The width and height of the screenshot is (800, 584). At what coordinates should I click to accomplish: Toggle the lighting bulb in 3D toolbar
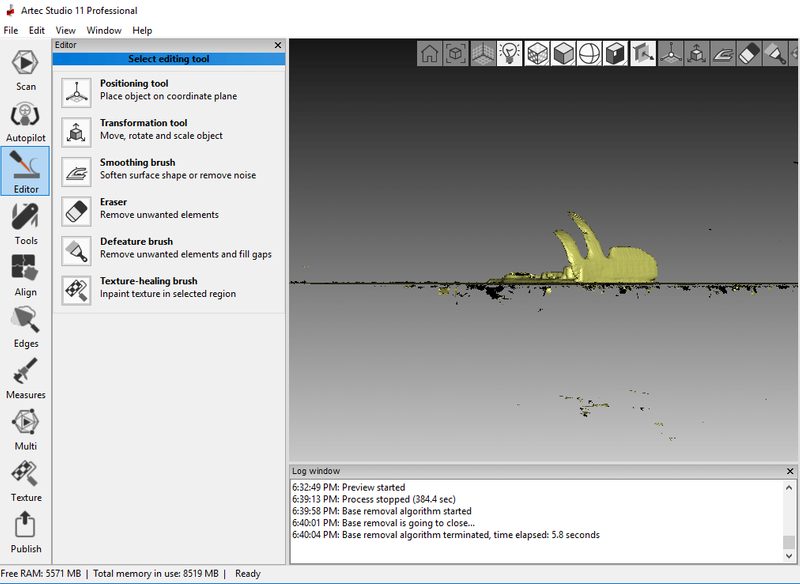click(x=510, y=53)
